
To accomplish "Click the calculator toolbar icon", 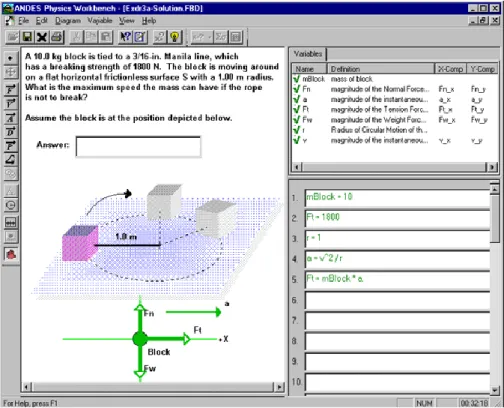I will [236, 37].
